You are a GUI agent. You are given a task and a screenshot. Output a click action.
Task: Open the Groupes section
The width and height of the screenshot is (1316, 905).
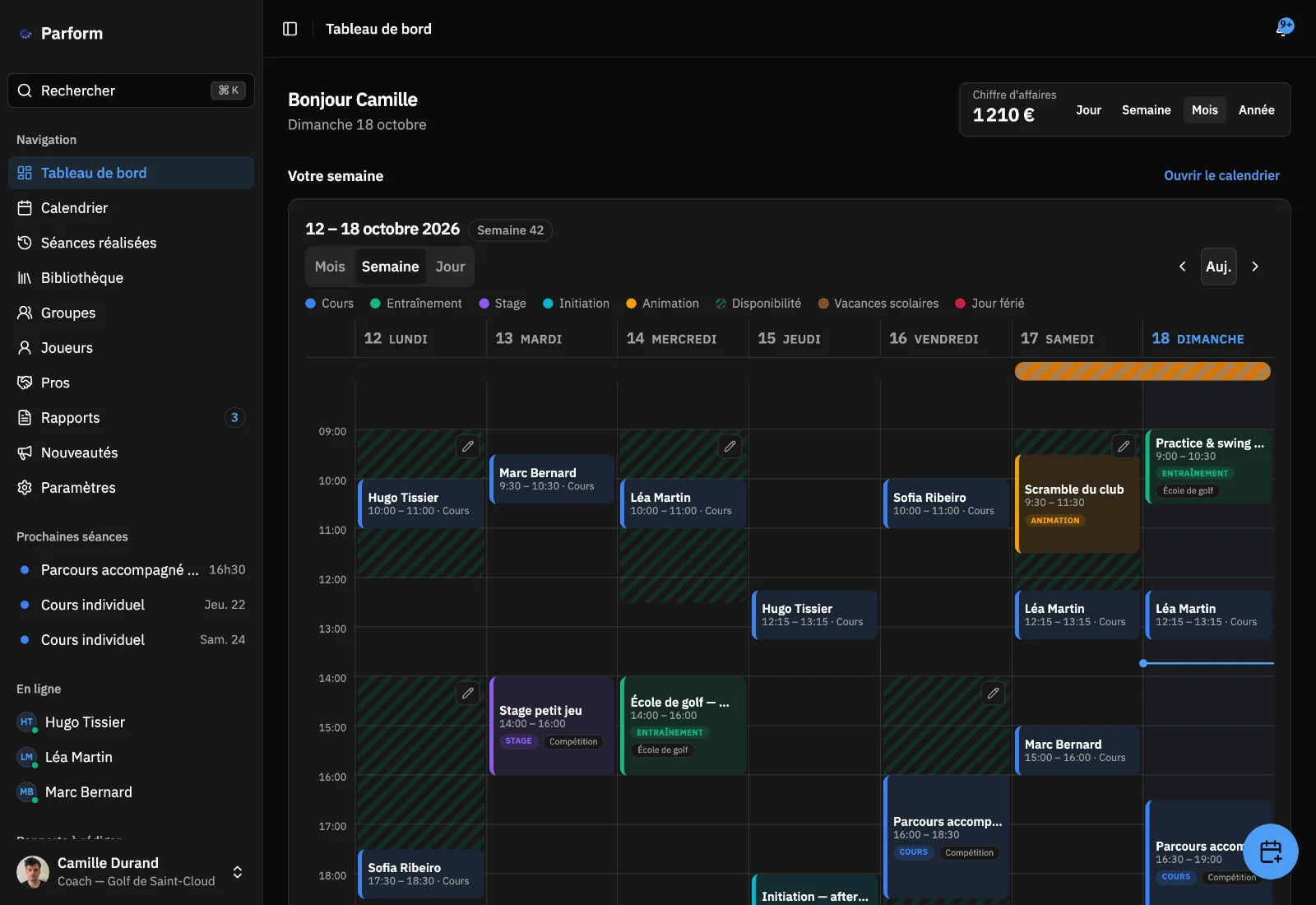[x=131, y=313]
